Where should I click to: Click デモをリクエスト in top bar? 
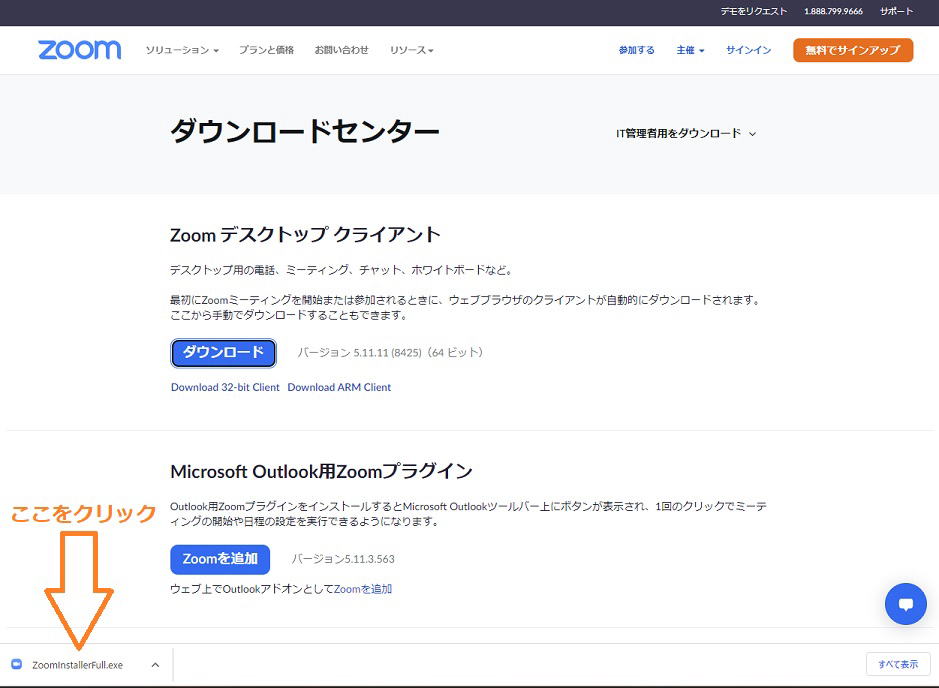753,11
